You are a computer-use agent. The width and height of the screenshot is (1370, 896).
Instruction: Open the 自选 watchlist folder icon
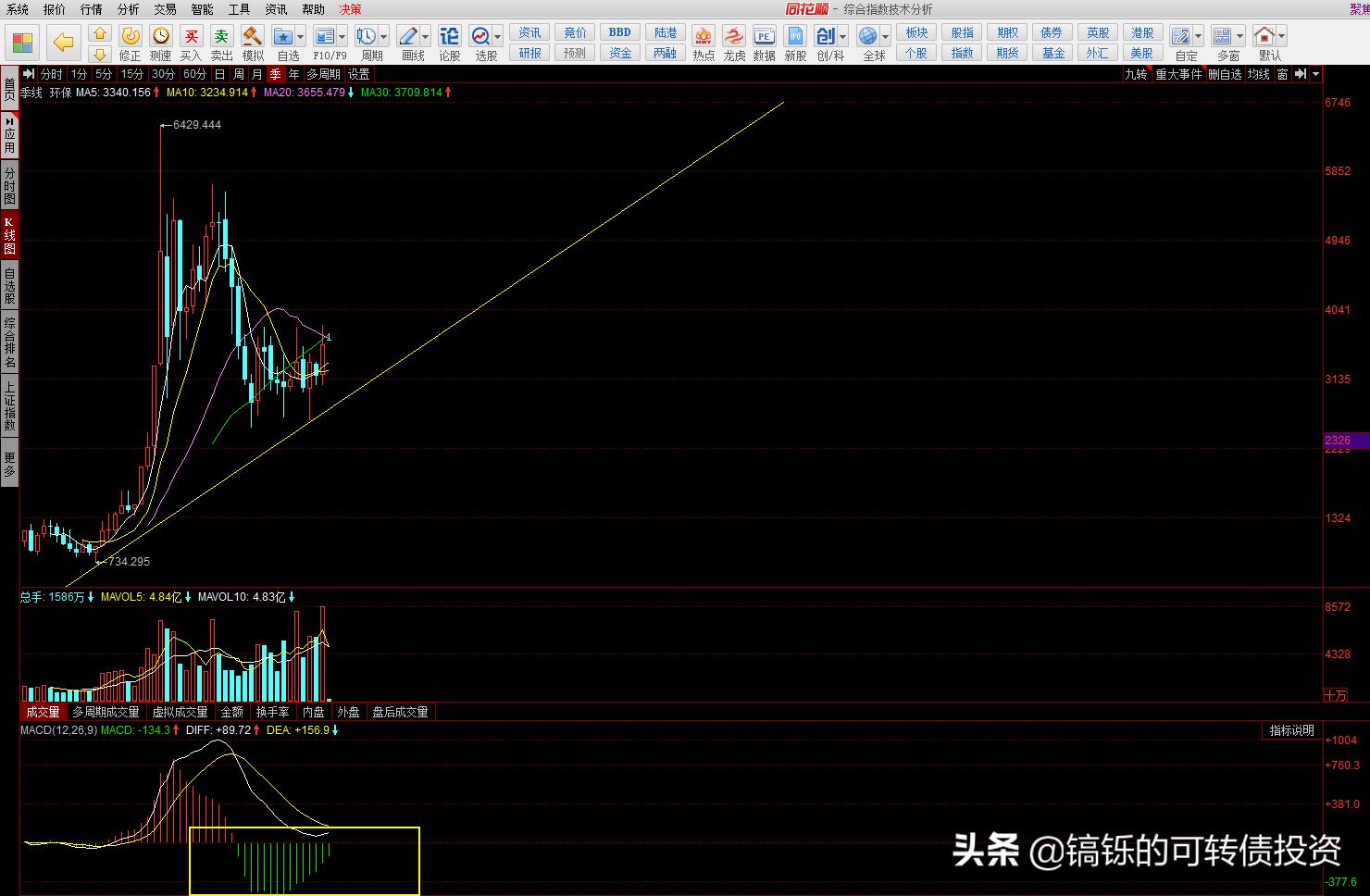tap(283, 36)
